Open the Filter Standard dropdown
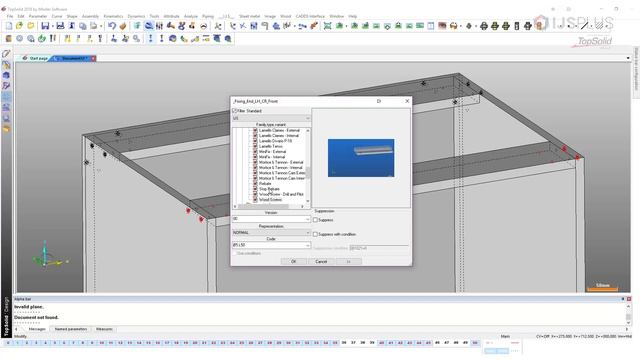The height and width of the screenshot is (360, 640). pyautogui.click(x=271, y=118)
